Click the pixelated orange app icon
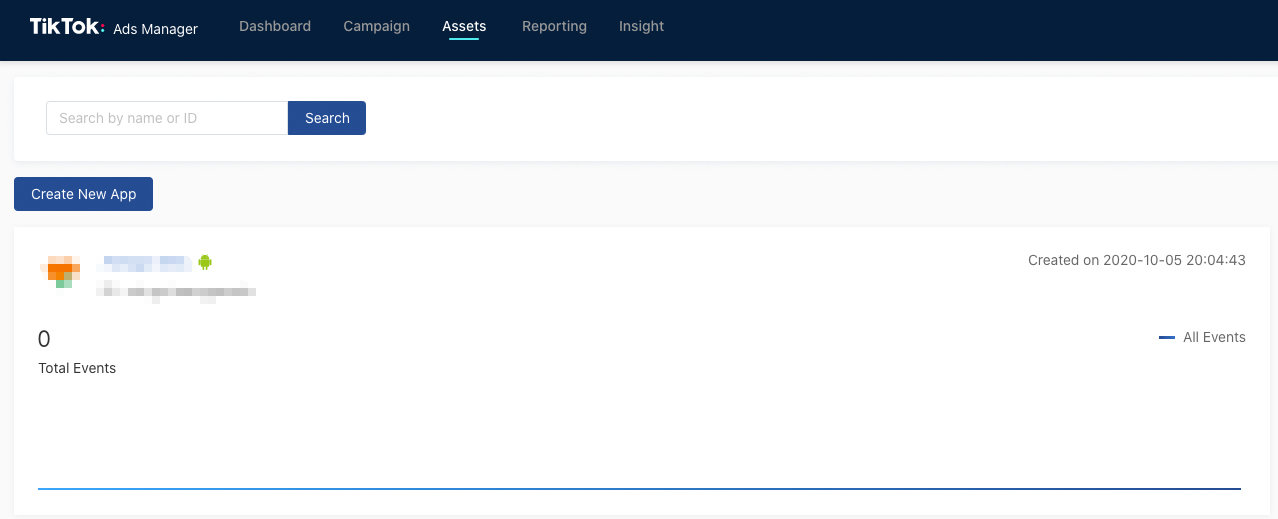Screen dimensions: 1278x519 click(63, 271)
